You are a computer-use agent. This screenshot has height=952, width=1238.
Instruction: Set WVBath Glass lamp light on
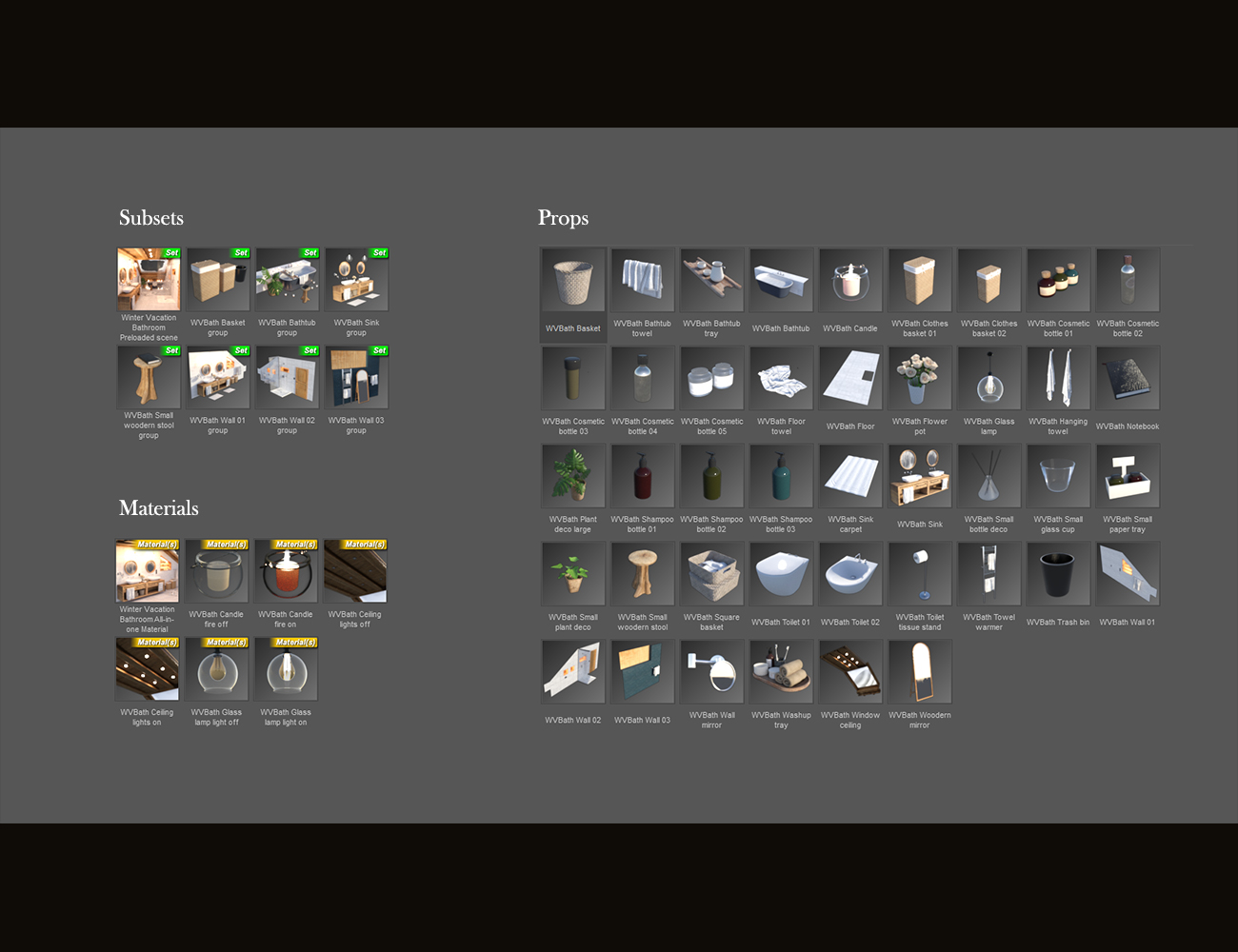coord(287,669)
